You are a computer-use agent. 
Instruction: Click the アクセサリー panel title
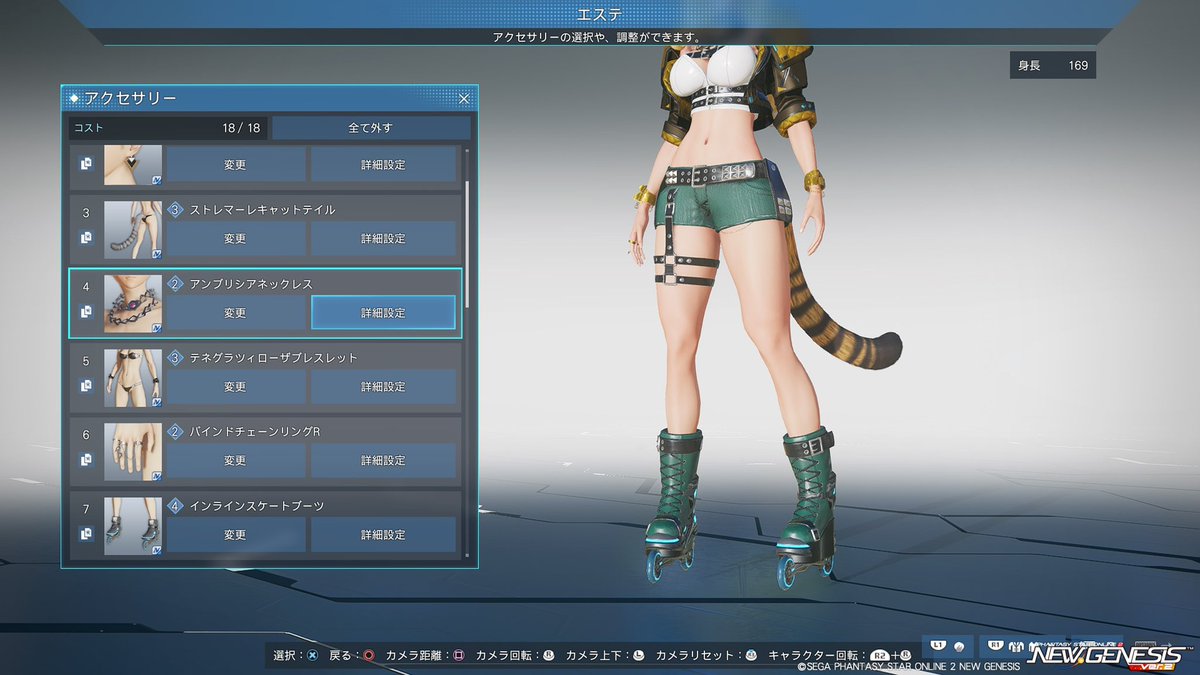pyautogui.click(x=131, y=98)
